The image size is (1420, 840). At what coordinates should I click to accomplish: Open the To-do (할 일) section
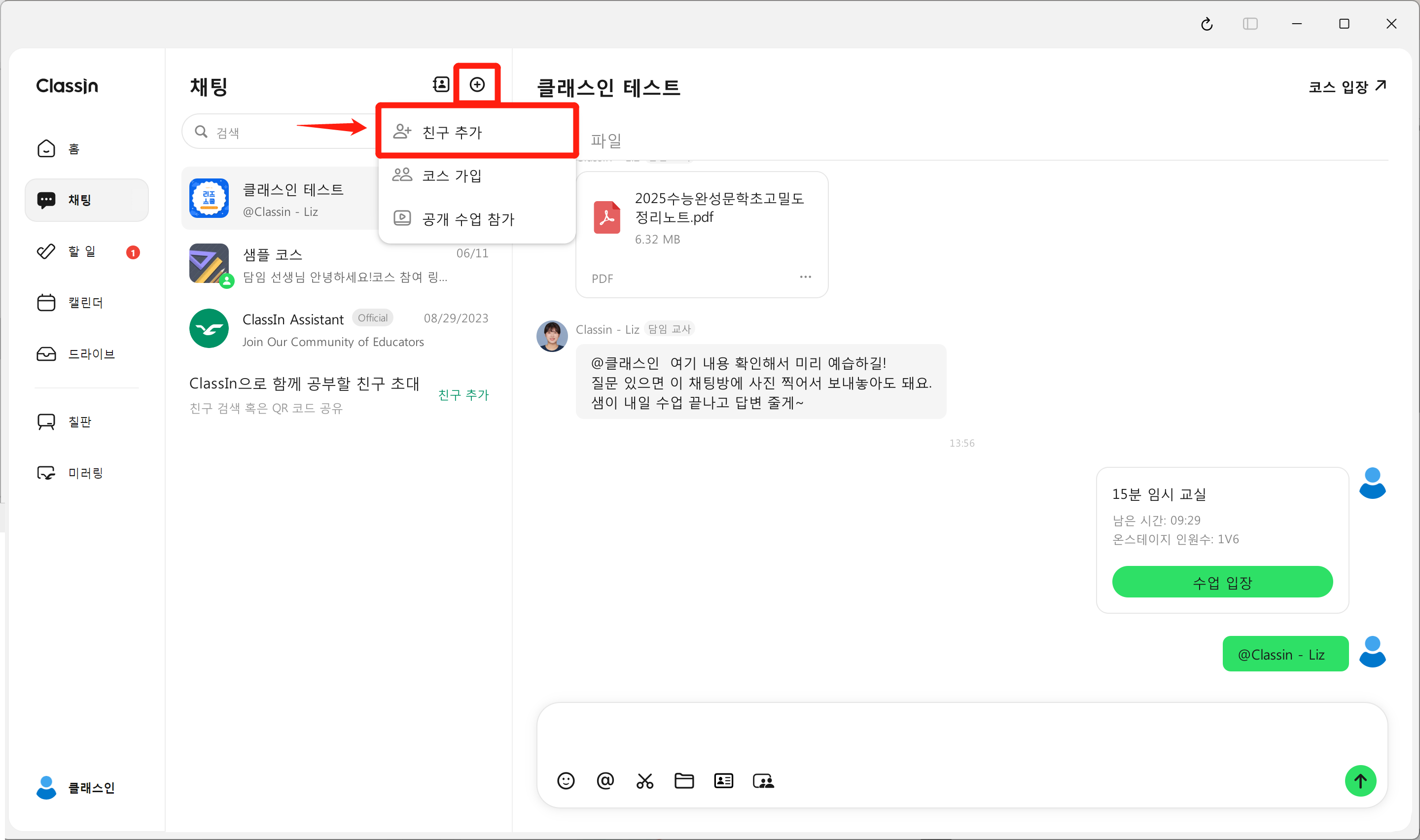pos(87,251)
